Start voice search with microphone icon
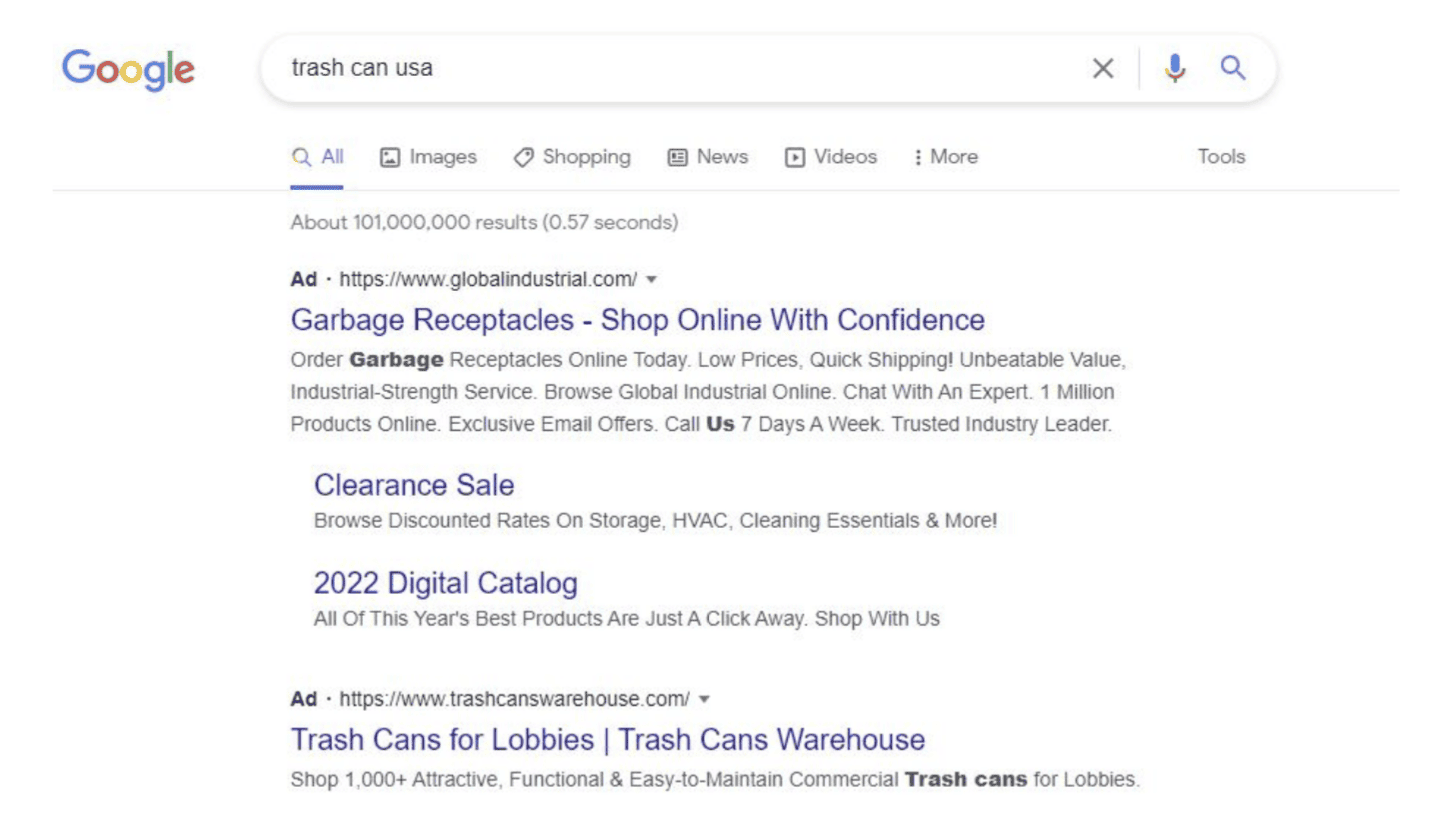 [1175, 68]
